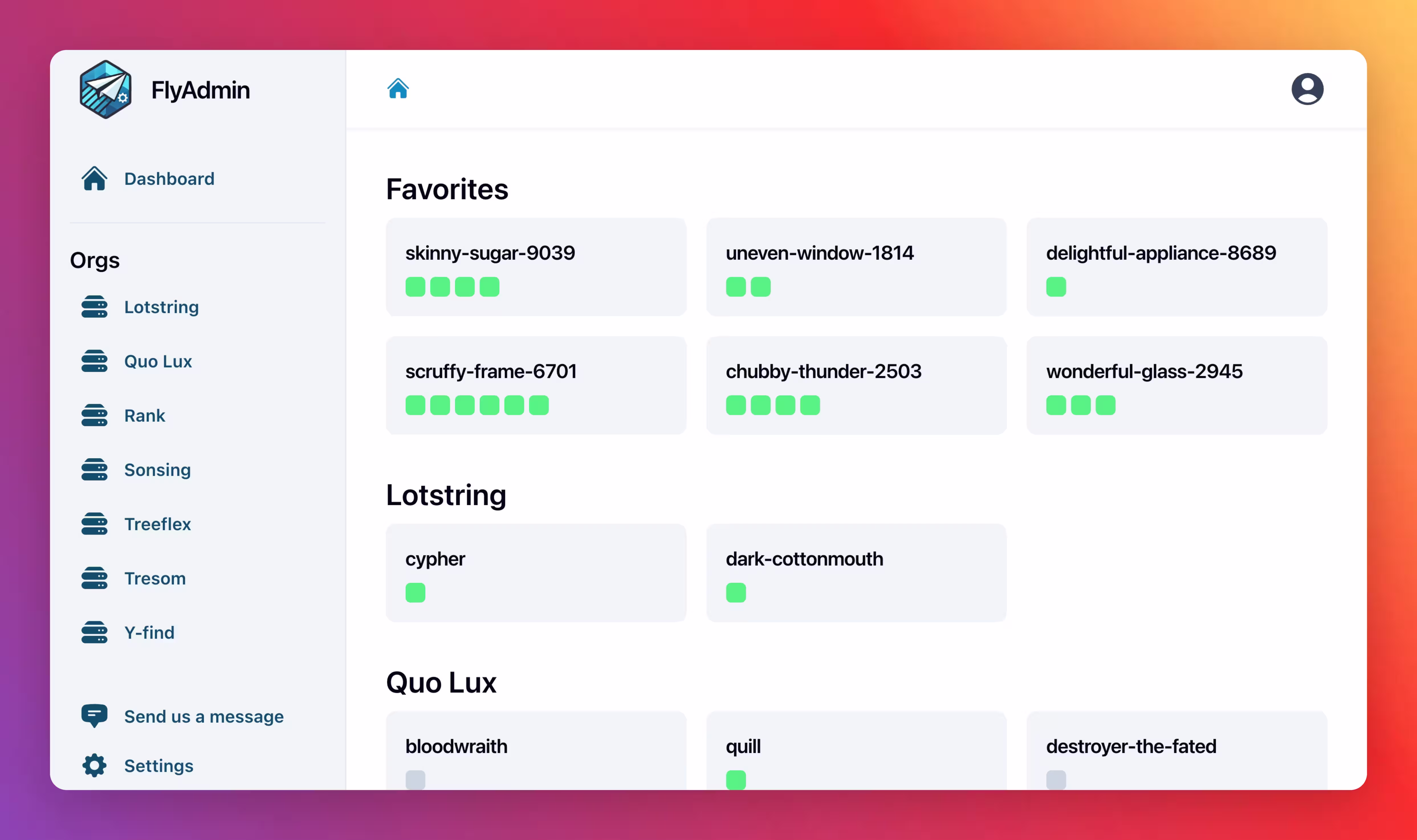Select the wonderful-glass-2945 favorite card

point(1176,385)
